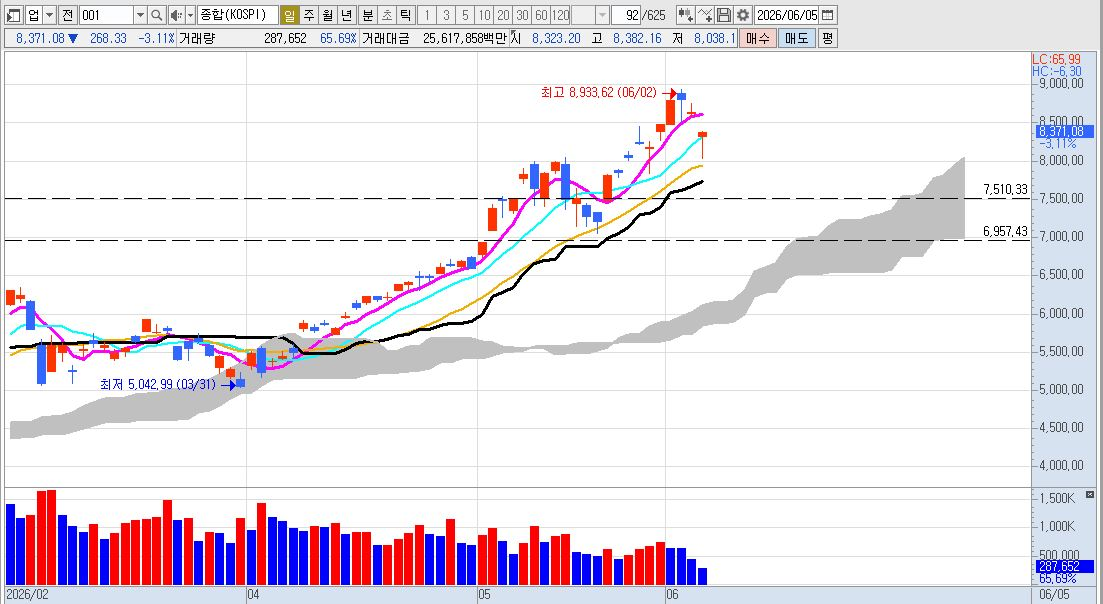Click the 평 button
Viewport: 1103px width, 604px height.
click(827, 38)
